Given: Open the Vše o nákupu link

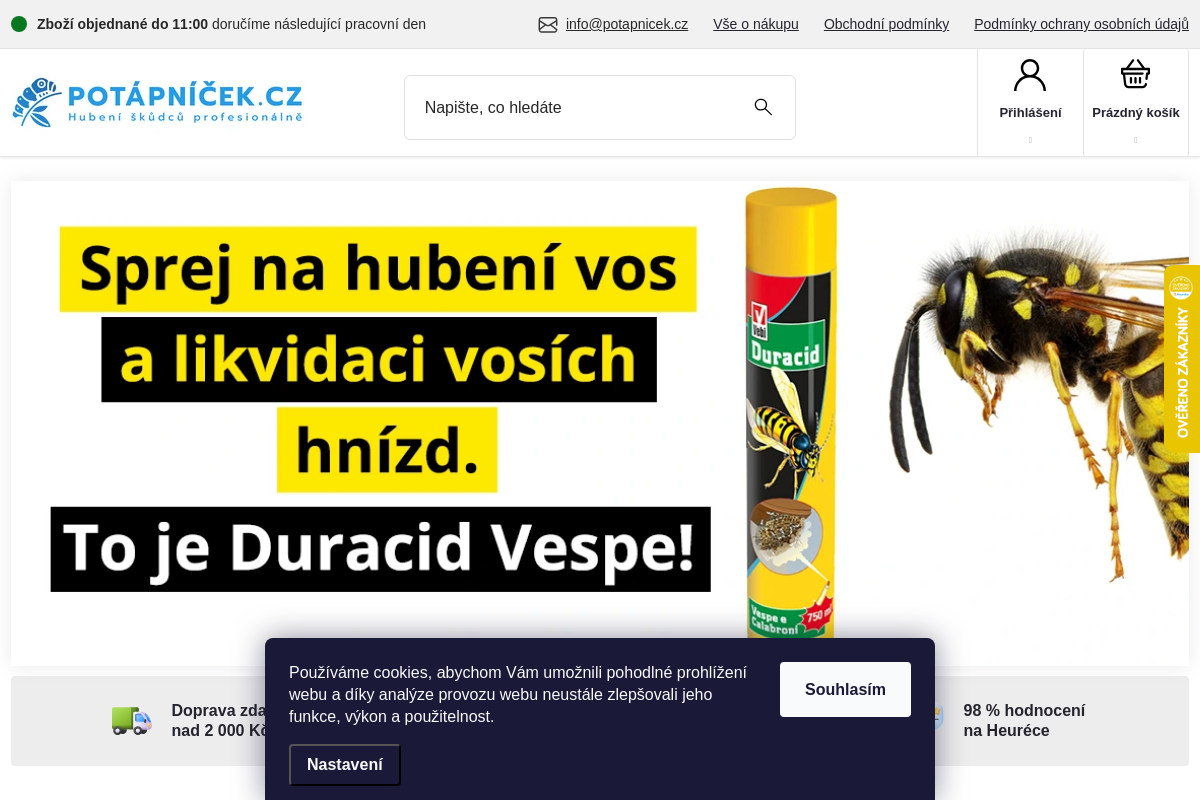Looking at the screenshot, I should pos(756,24).
